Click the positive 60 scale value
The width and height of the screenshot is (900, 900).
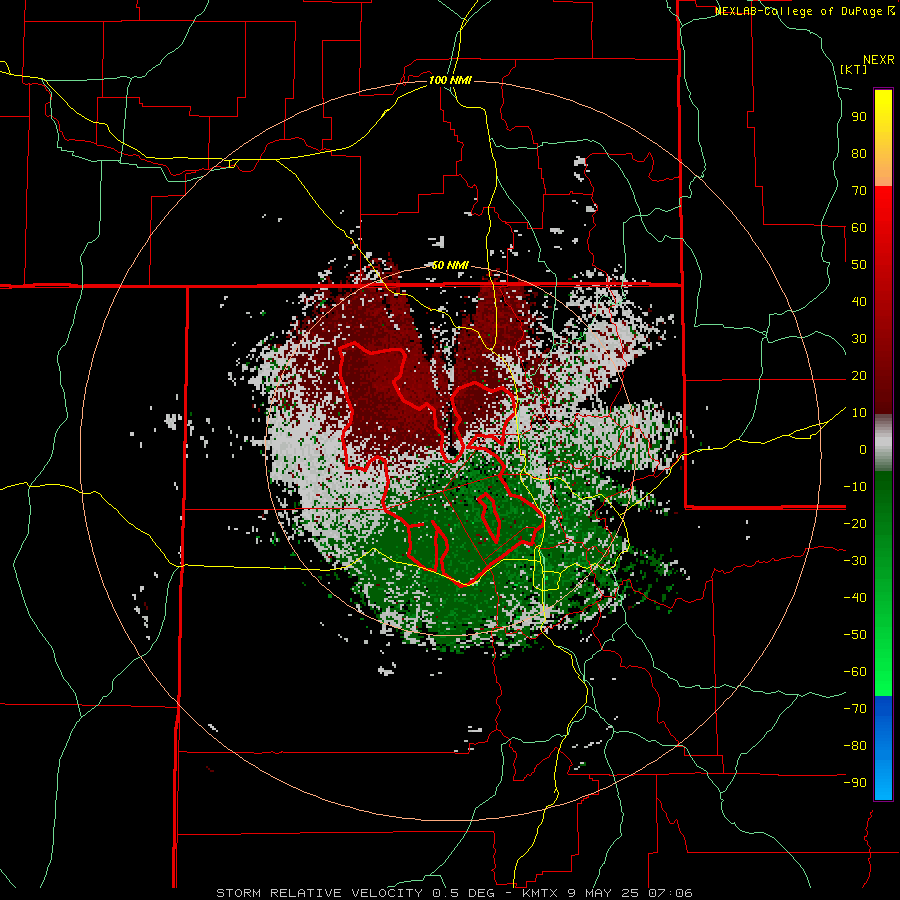point(859,227)
